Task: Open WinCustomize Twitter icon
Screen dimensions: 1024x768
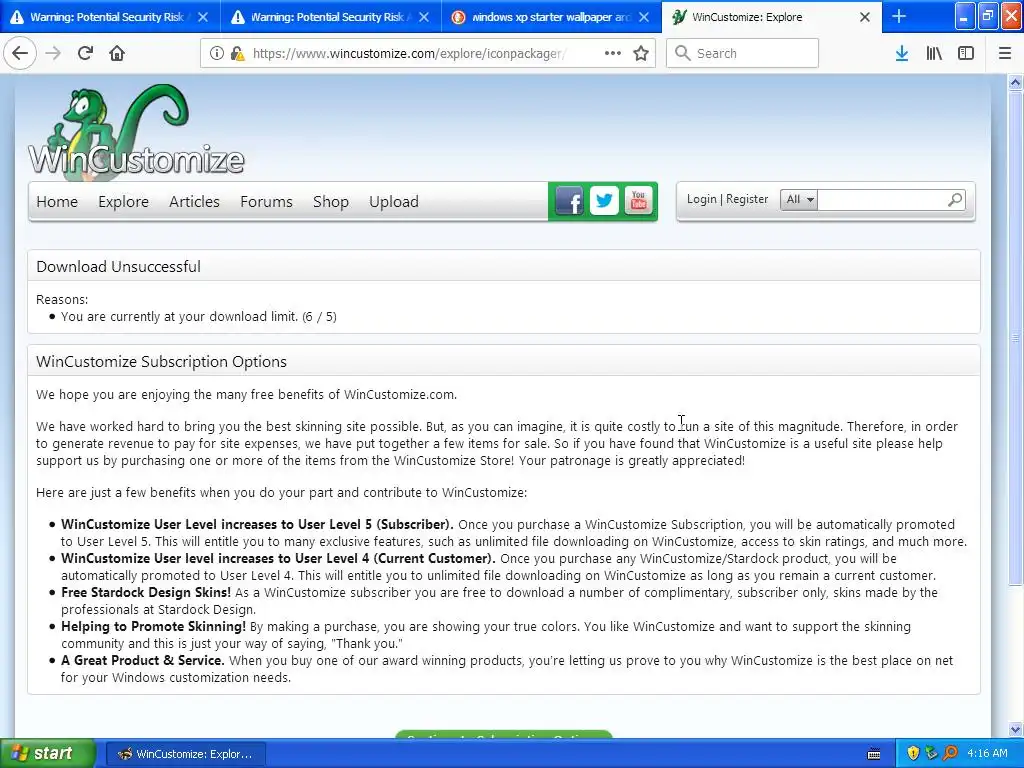Action: 604,200
